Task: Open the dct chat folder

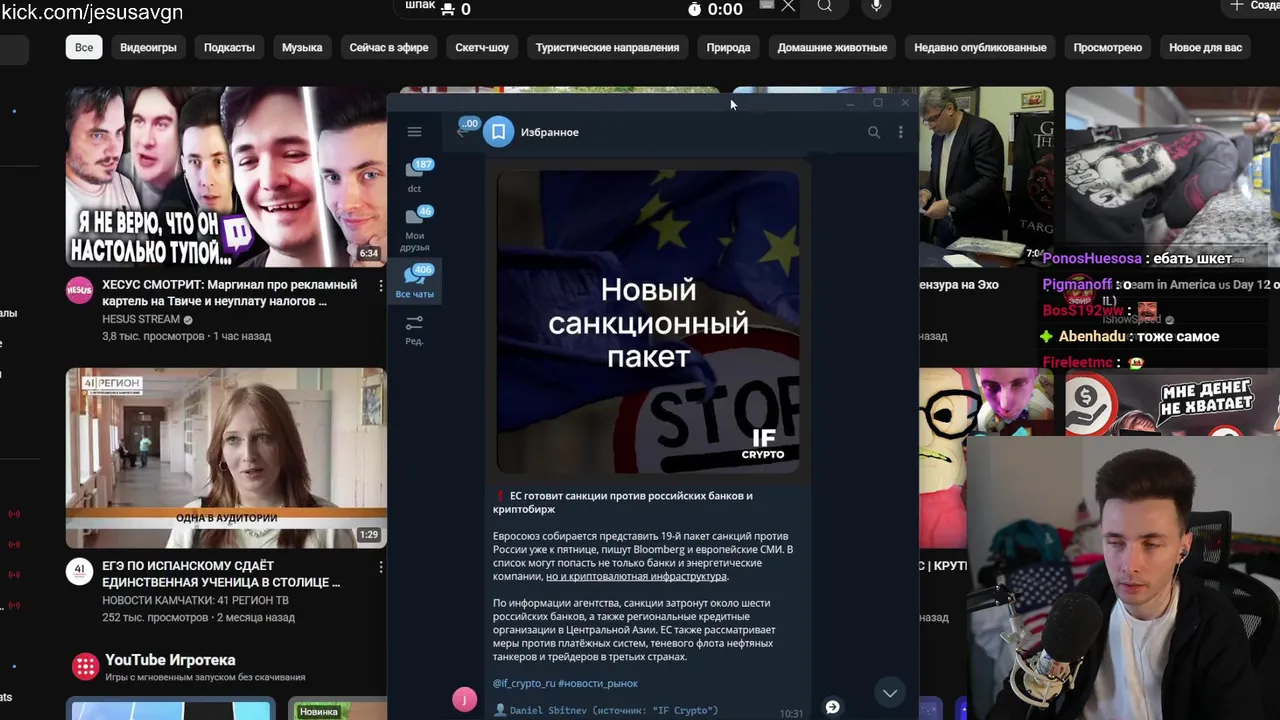Action: click(414, 175)
